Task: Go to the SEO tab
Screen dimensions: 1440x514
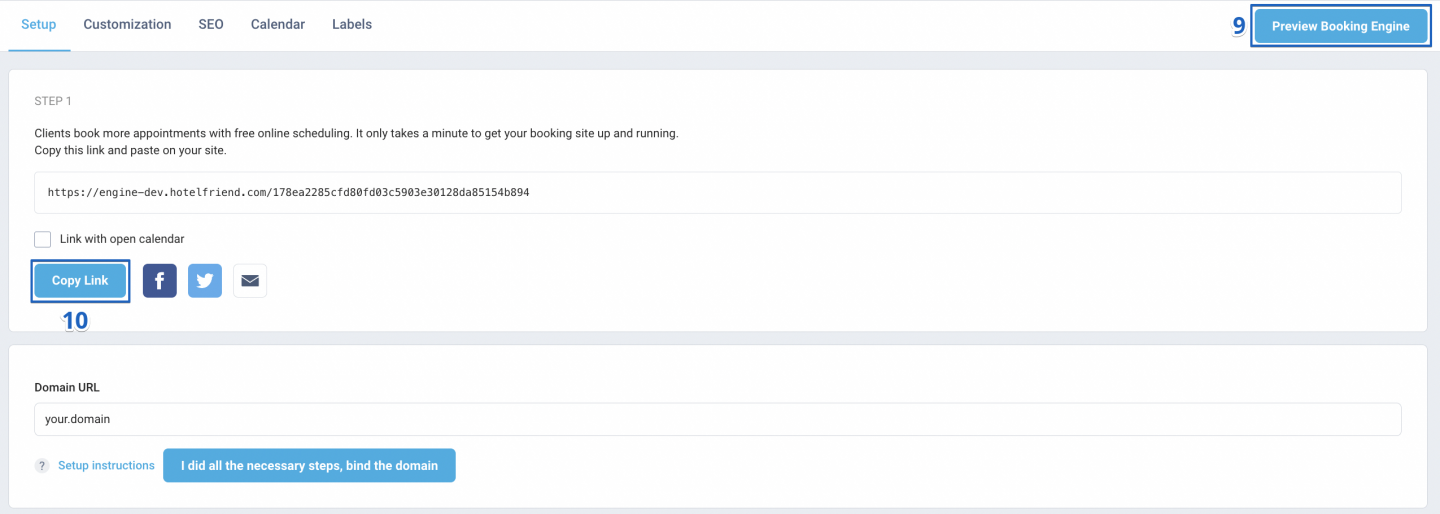Action: click(x=211, y=24)
